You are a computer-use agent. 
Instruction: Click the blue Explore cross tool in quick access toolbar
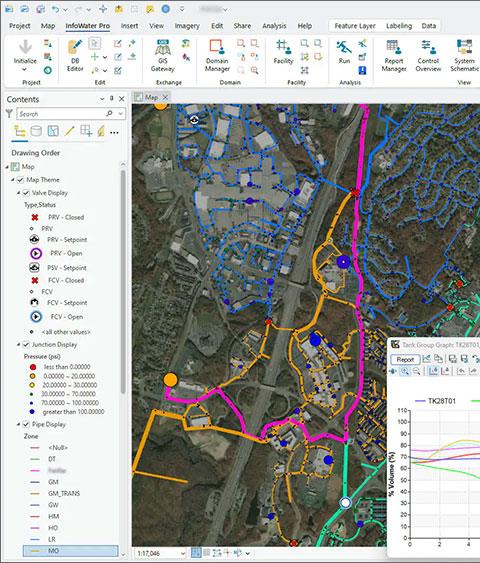pyautogui.click(x=103, y=9)
